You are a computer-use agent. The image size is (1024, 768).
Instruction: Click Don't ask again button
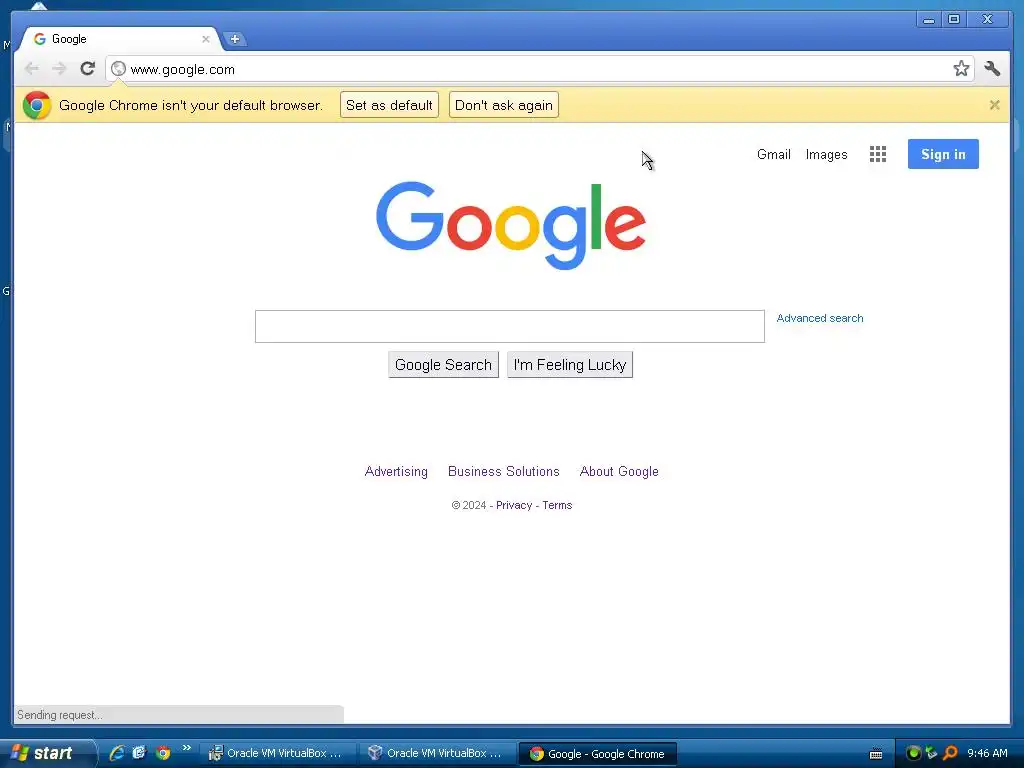click(504, 105)
